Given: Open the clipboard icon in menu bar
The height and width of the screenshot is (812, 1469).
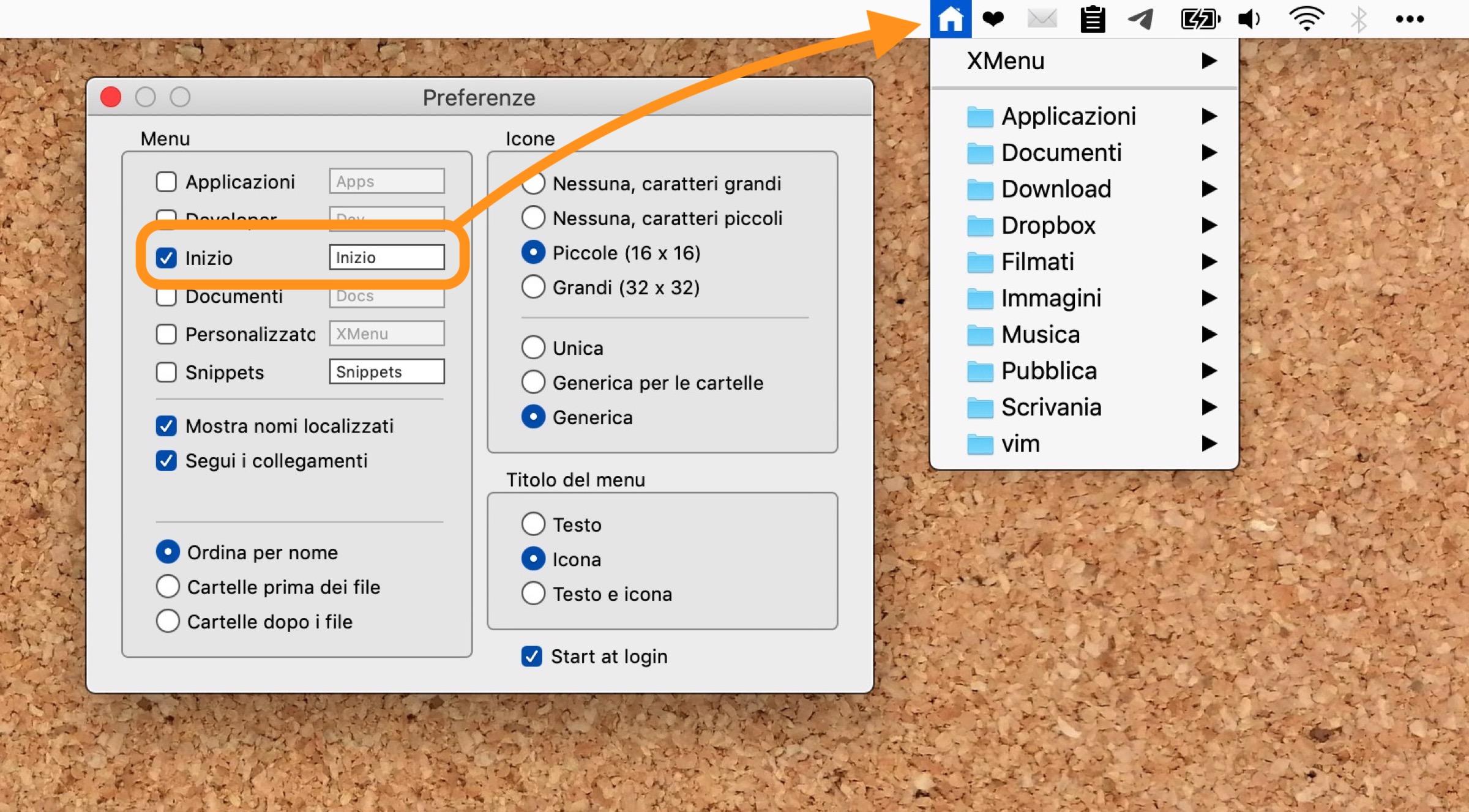Looking at the screenshot, I should click(x=1092, y=19).
